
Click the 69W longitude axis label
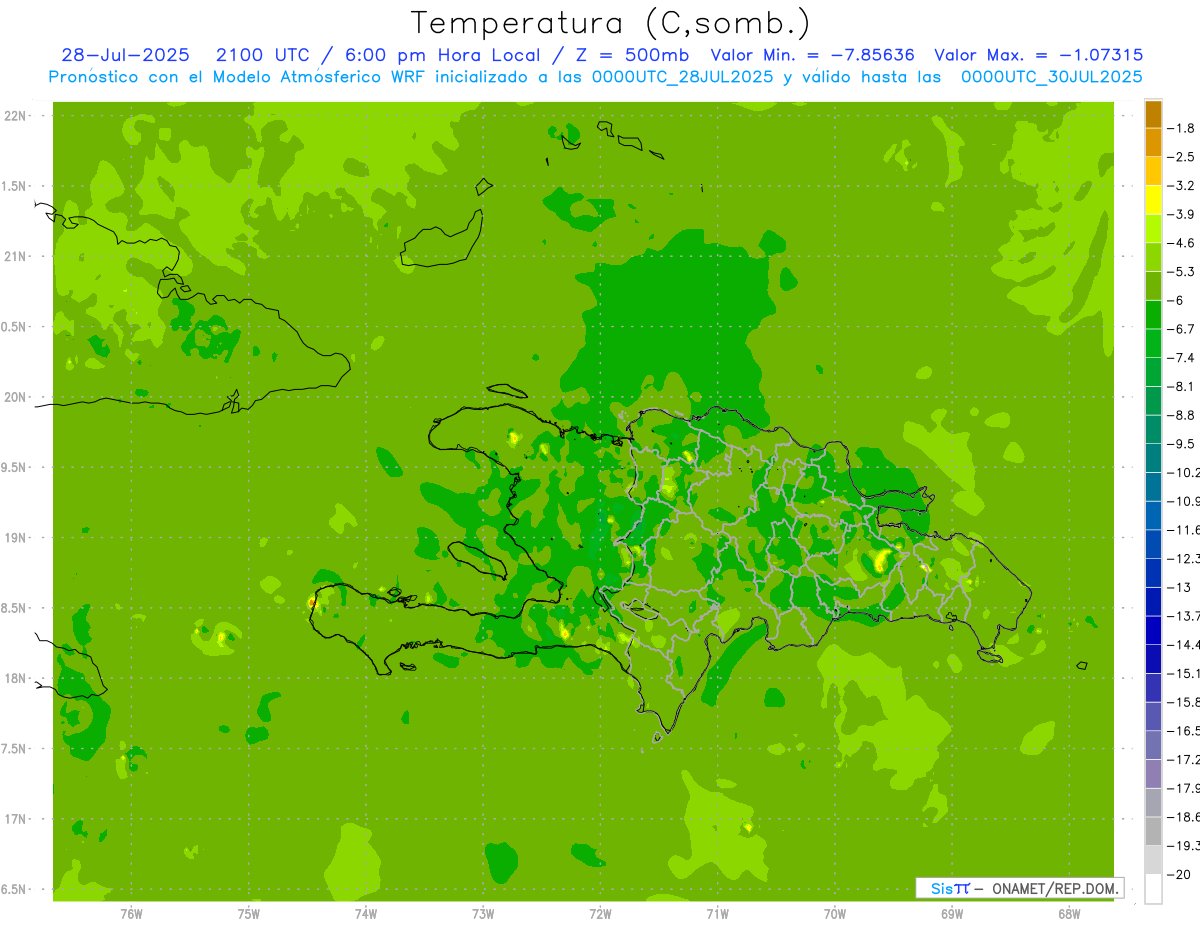[x=951, y=913]
